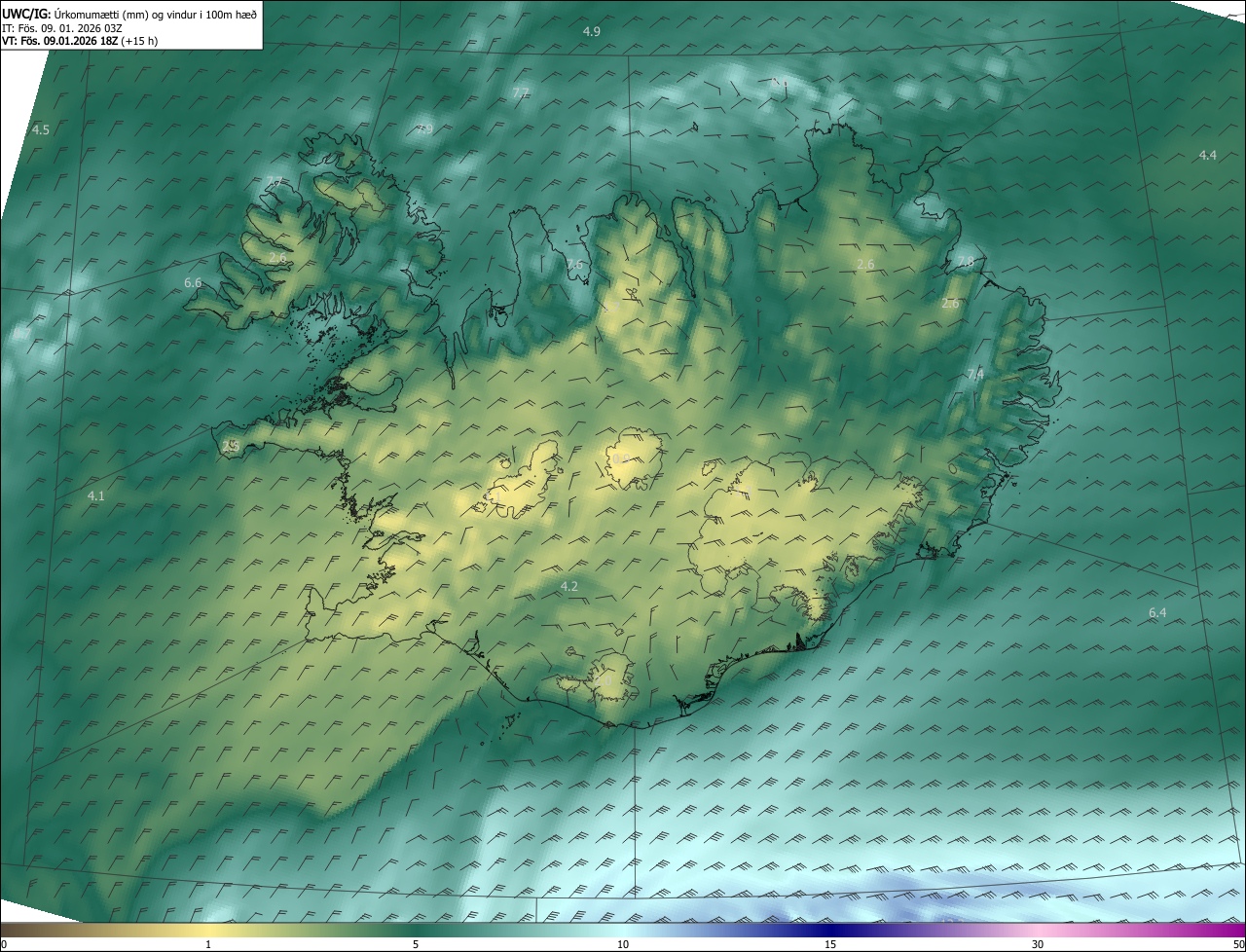The image size is (1246, 952).
Task: Click the 4.1 value off the west coast
Action: pyautogui.click(x=95, y=496)
